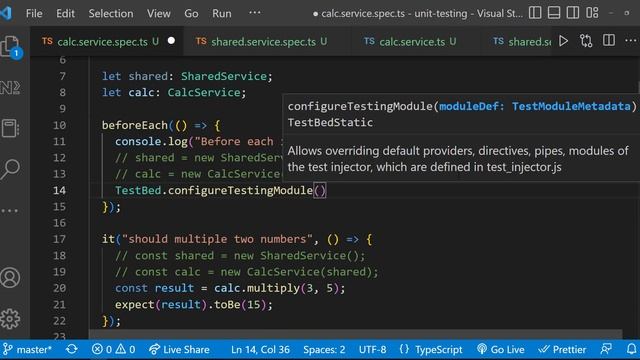Viewport: 640px width, 360px height.
Task: Open the Nx Console (N>) activity bar icon
Action: [x=10, y=88]
